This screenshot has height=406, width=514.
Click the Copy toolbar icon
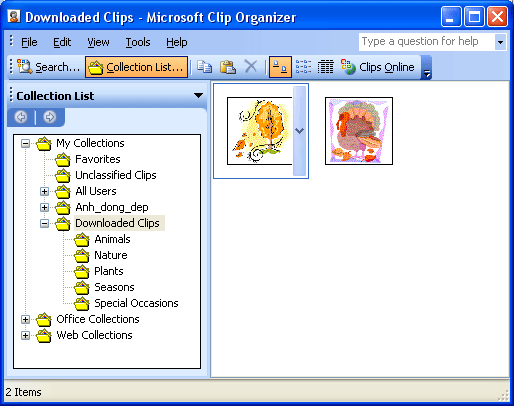pyautogui.click(x=204, y=67)
